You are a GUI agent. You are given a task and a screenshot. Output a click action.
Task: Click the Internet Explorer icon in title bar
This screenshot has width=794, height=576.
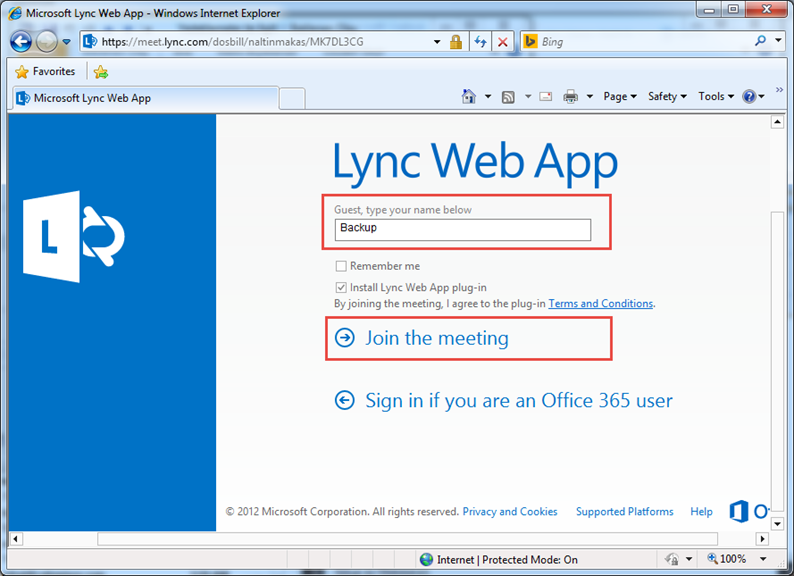[x=15, y=13]
